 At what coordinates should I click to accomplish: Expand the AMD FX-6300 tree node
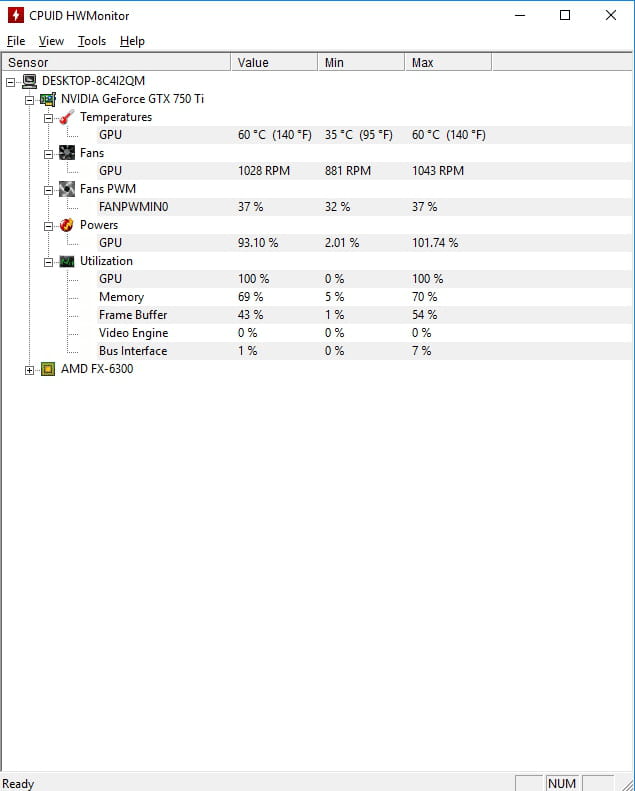29,370
